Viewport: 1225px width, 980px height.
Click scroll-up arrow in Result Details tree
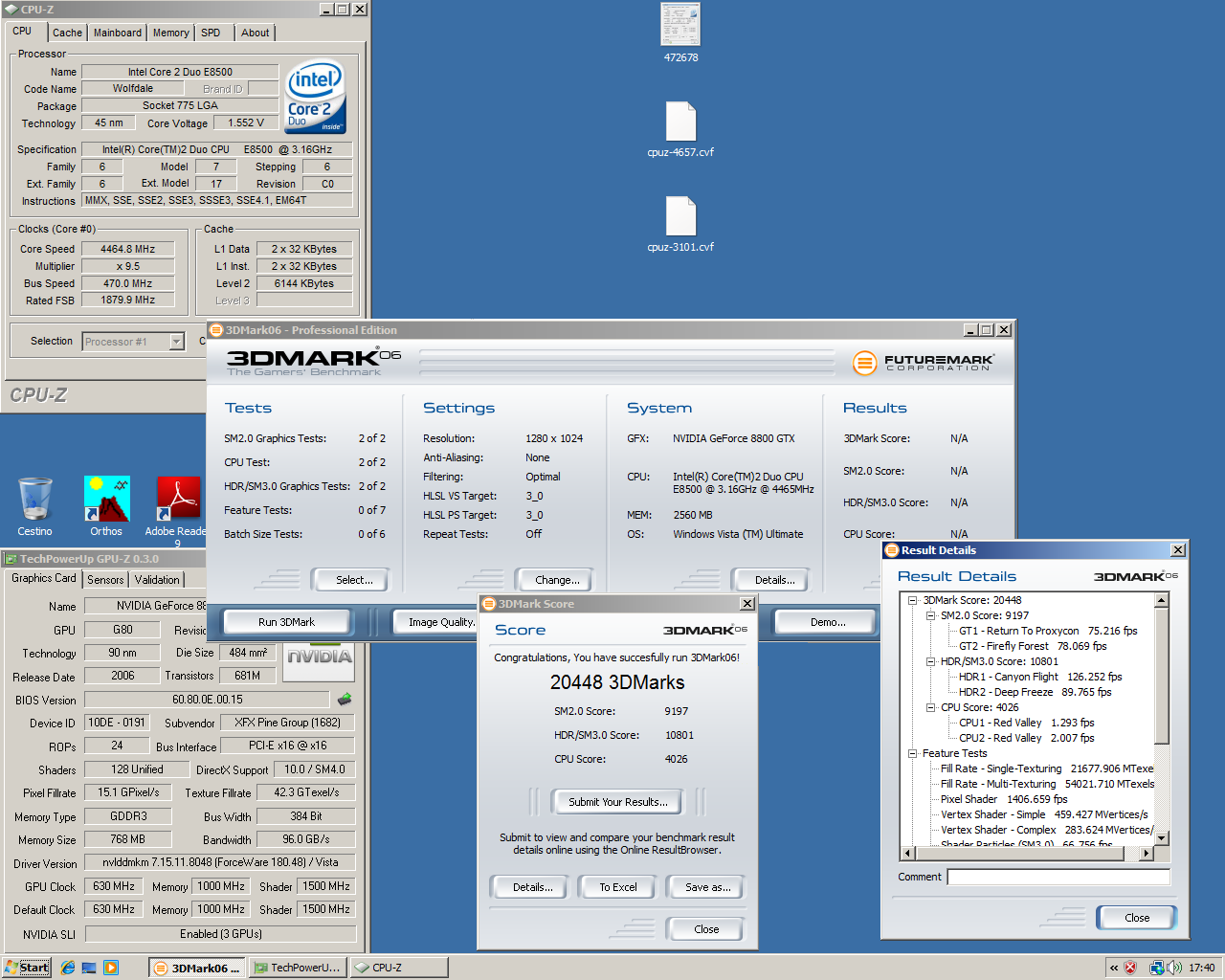click(1162, 601)
